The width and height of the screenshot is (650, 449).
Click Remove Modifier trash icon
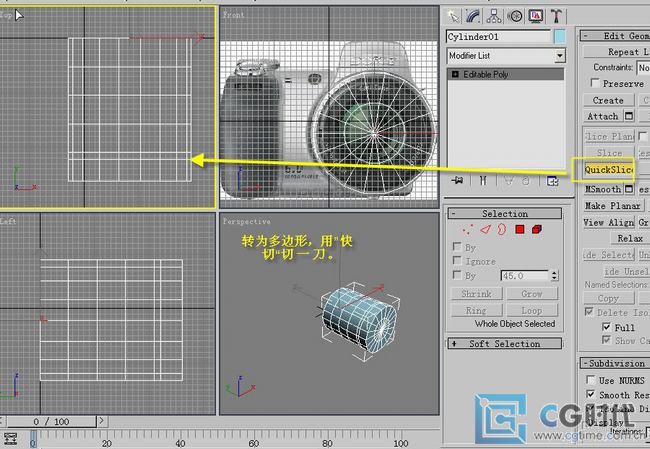tap(526, 180)
